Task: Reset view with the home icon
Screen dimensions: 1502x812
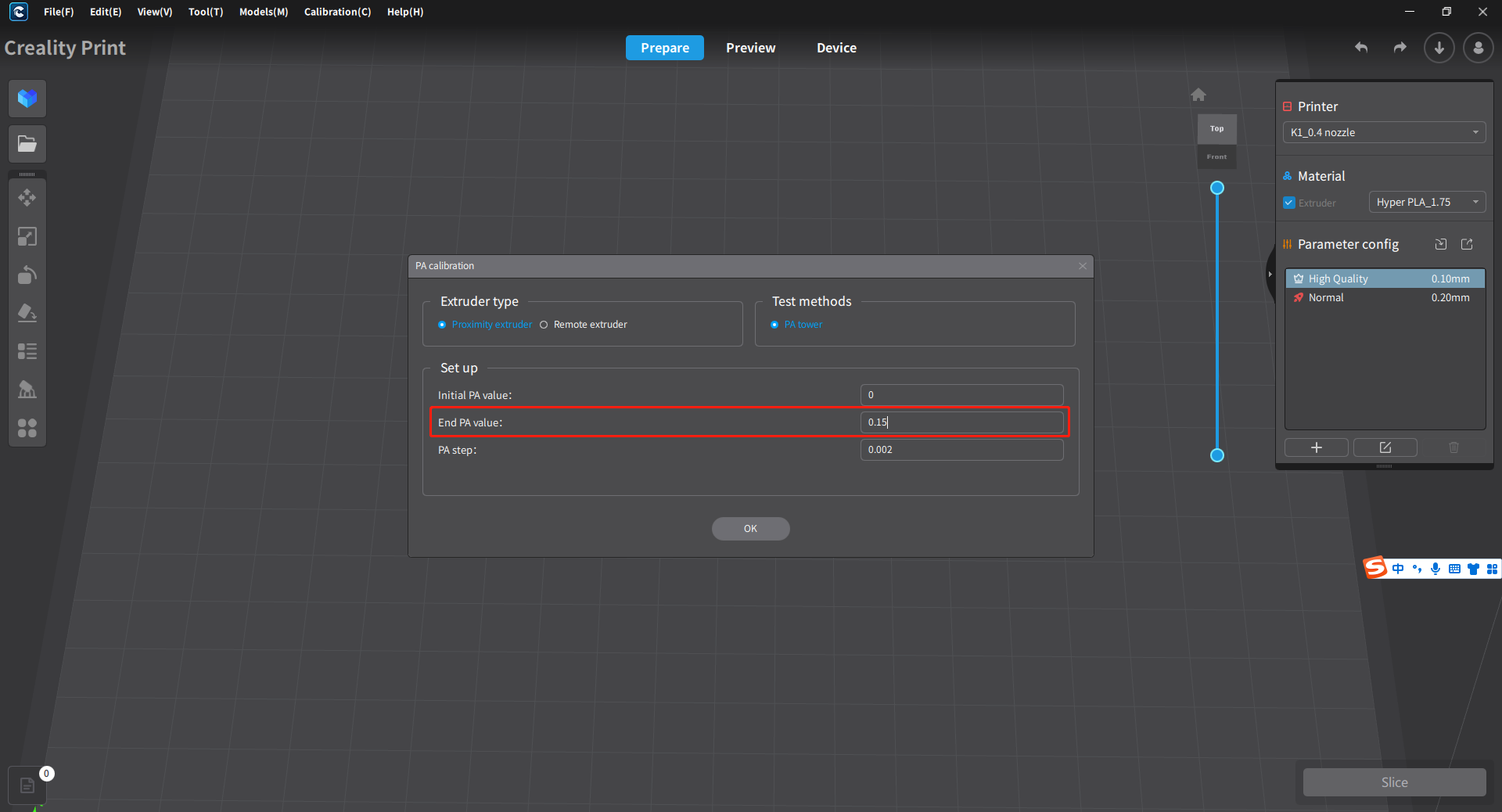Action: 1198,95
